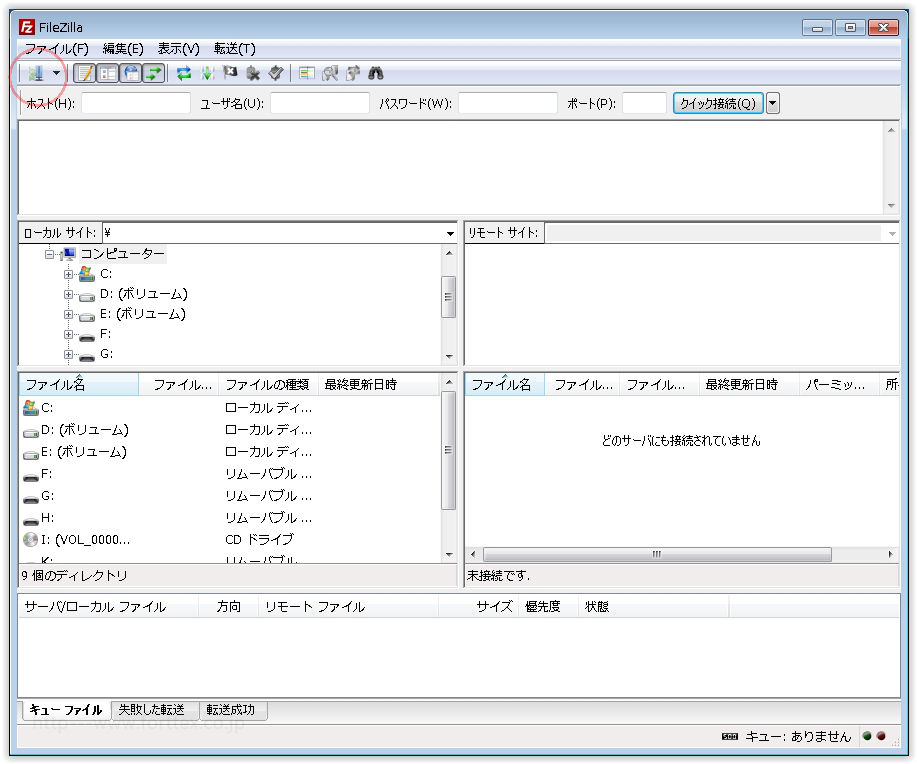Toggle synchronized browsing icon
Screen dimensions: 917x764
click(x=353, y=73)
